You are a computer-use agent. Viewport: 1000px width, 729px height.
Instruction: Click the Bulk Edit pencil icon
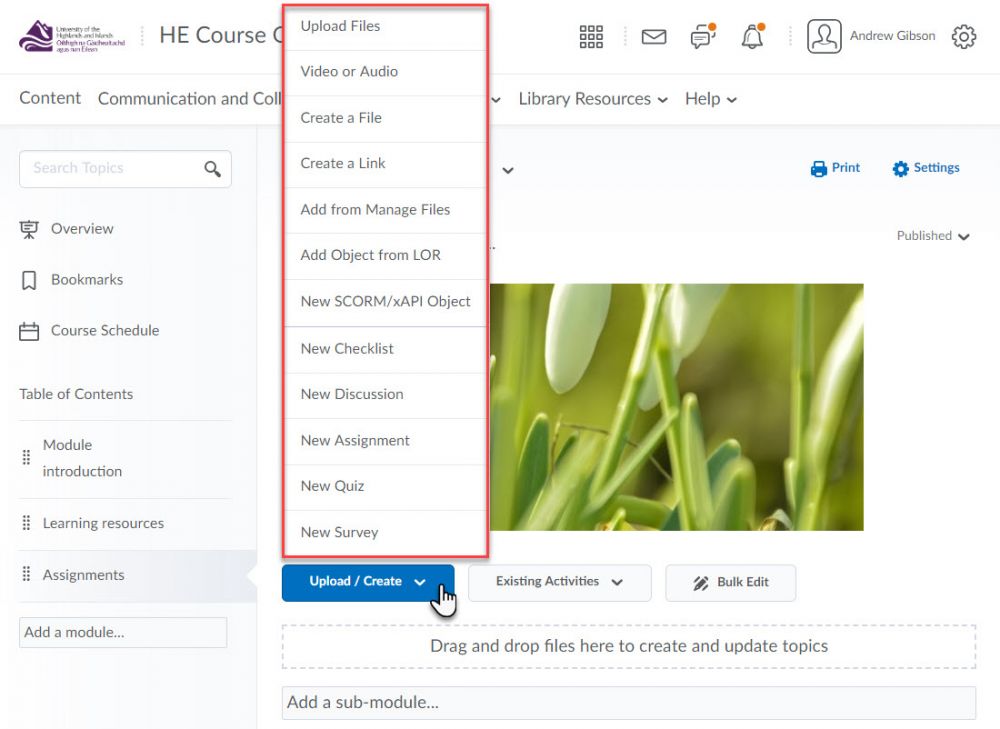pyautogui.click(x=701, y=583)
